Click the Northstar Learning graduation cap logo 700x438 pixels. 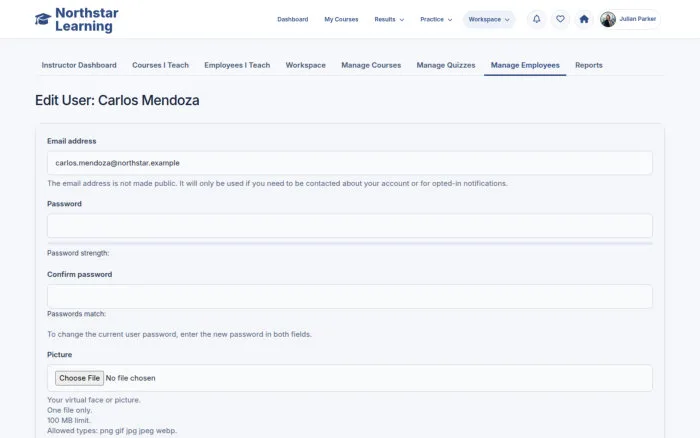(43, 19)
